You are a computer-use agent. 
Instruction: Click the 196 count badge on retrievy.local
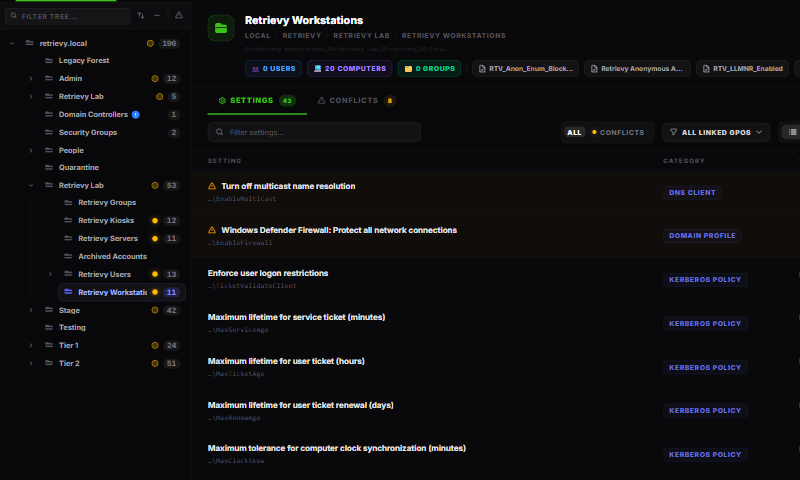pos(169,43)
